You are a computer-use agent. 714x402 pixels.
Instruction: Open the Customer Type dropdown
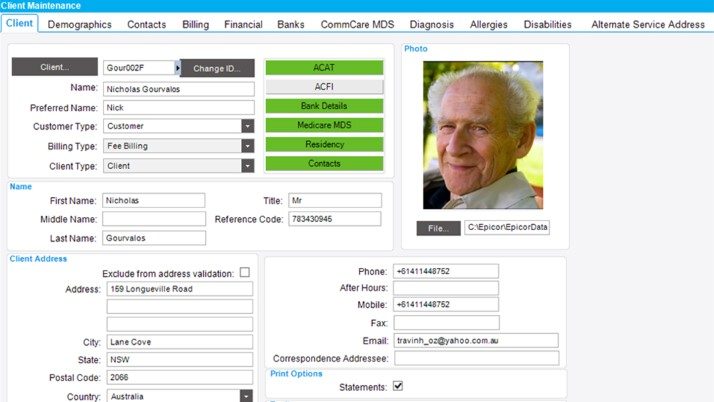pyautogui.click(x=247, y=126)
